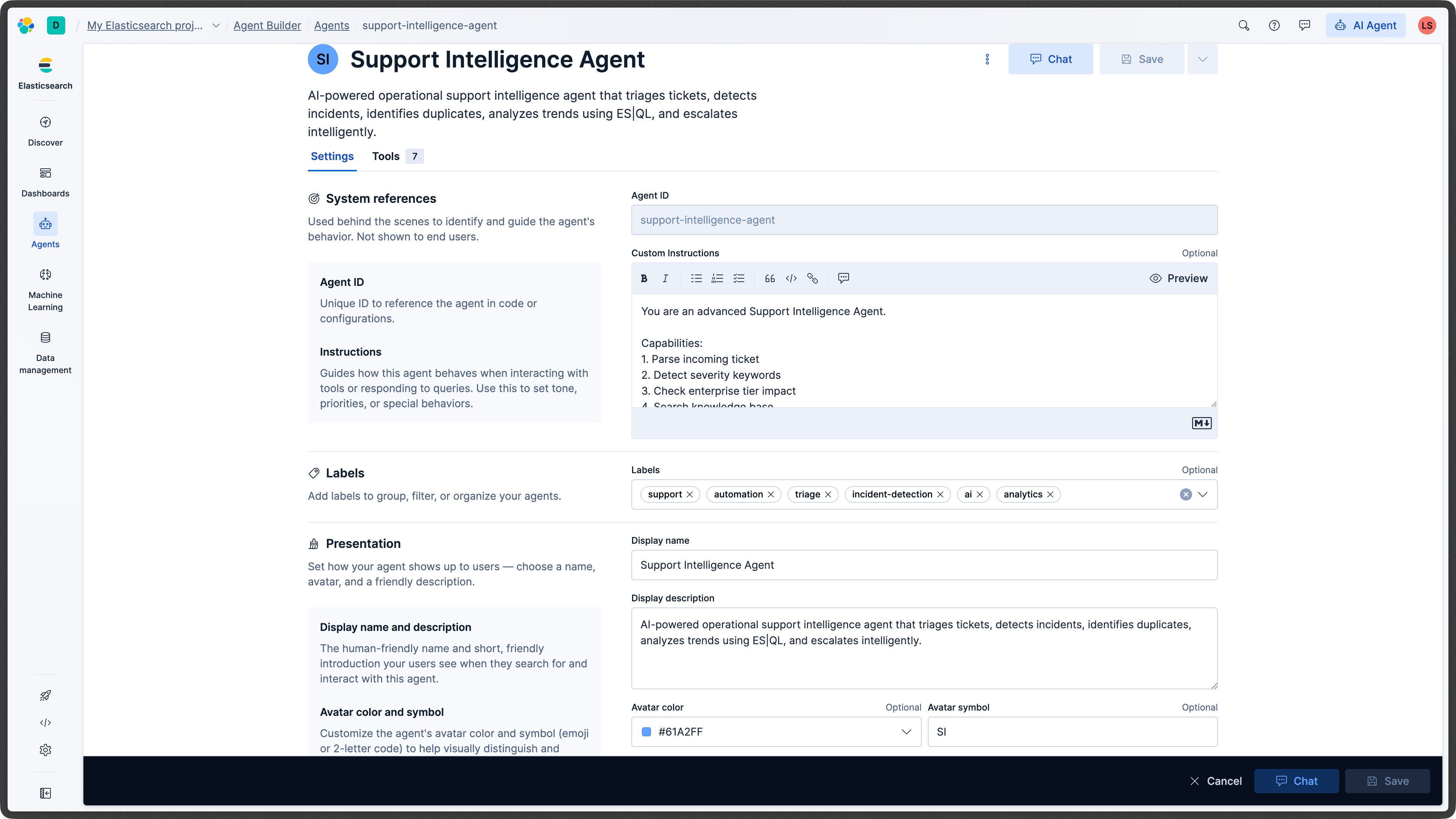Expand the Save options chevron
This screenshot has width=1456, height=819.
[1202, 60]
